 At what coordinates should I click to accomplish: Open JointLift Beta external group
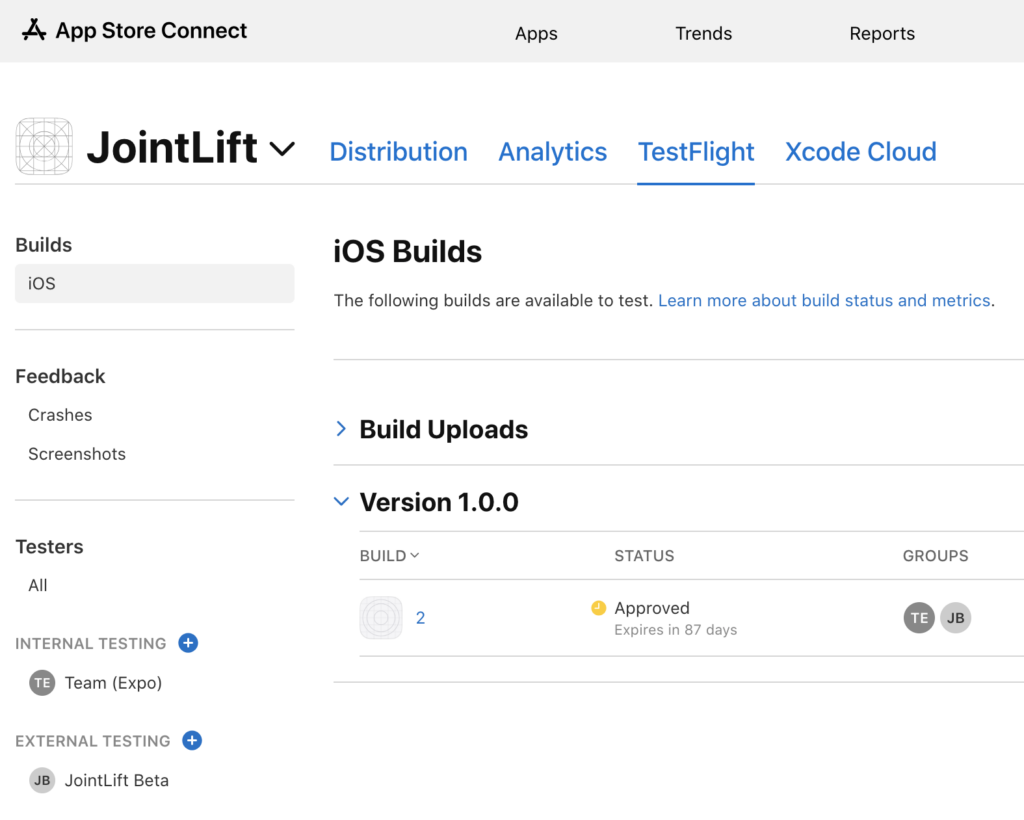coord(116,780)
